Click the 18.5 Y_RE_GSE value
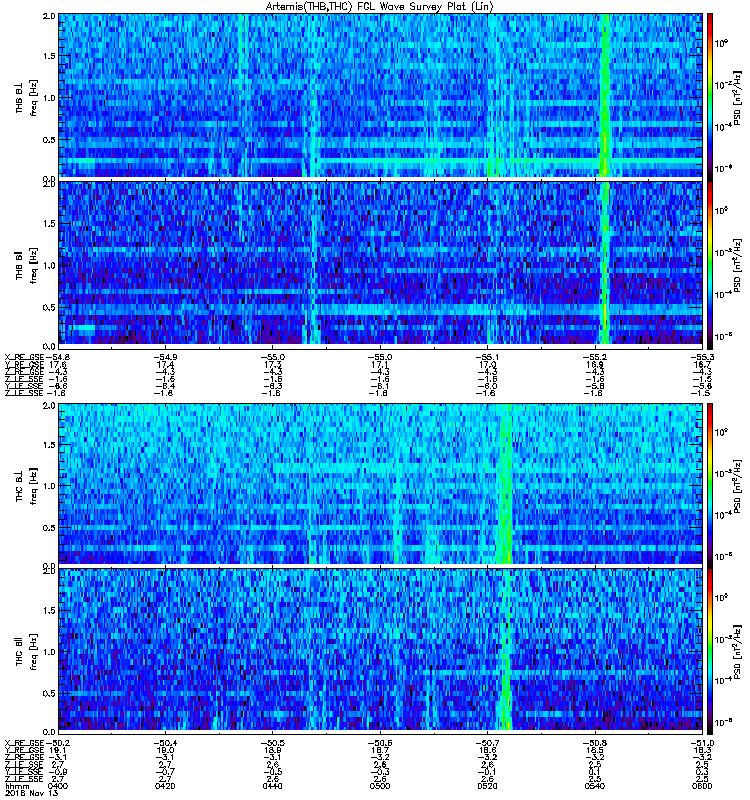Screen dimensions: 750x800 595,751
